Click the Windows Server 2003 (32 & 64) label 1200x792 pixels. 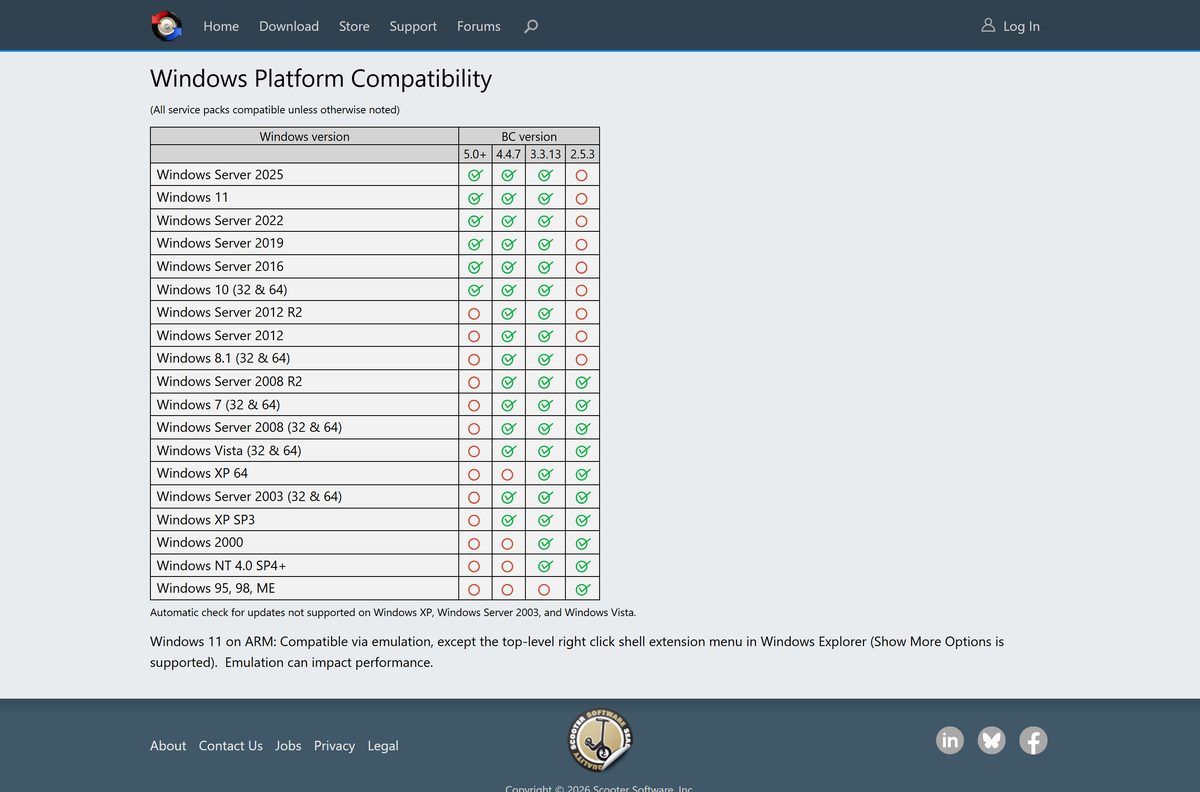click(x=249, y=497)
